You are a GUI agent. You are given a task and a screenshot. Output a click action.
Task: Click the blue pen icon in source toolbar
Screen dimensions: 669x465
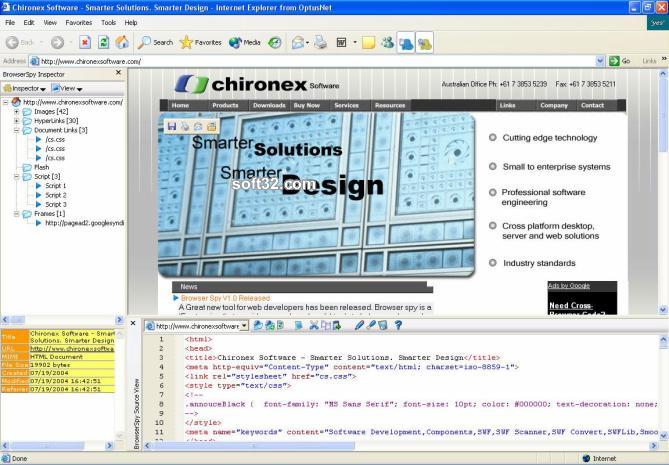tap(359, 326)
